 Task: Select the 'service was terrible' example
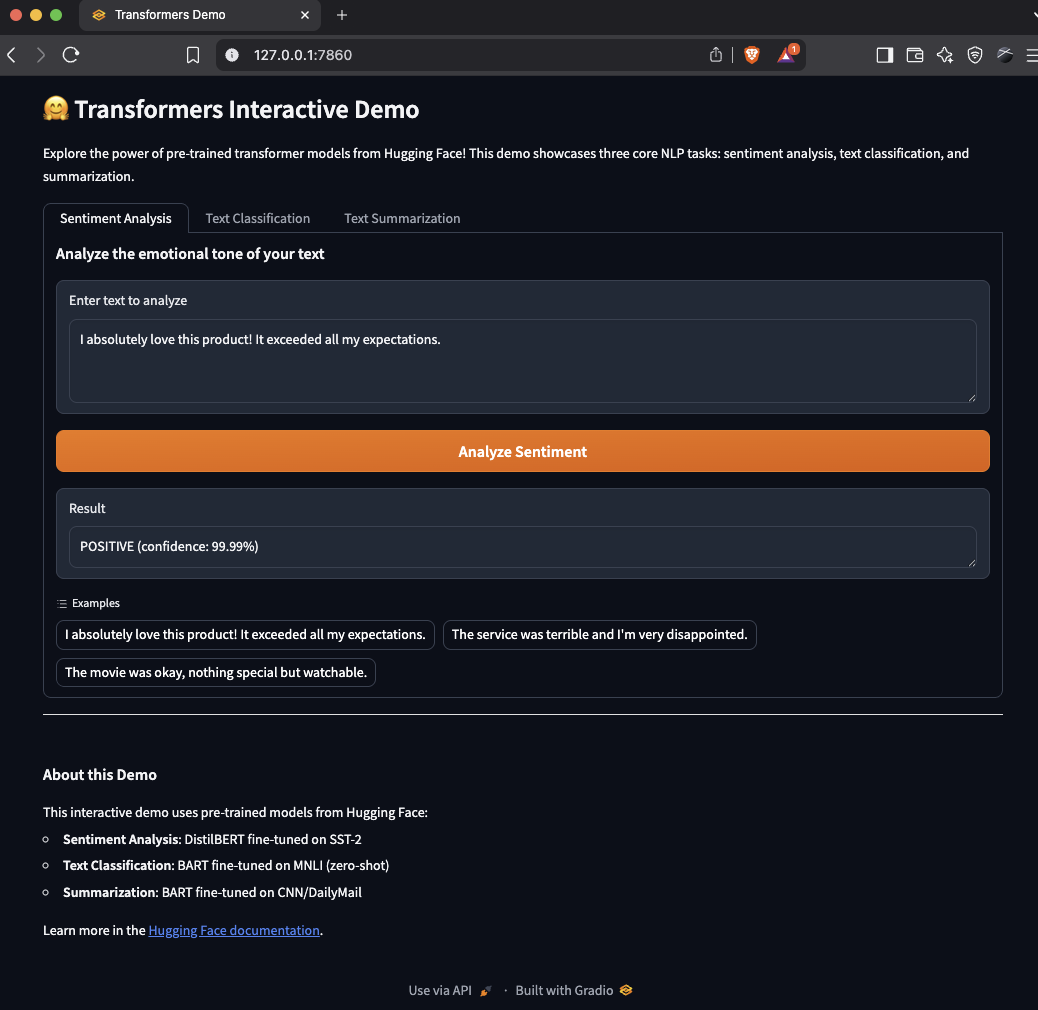point(599,635)
